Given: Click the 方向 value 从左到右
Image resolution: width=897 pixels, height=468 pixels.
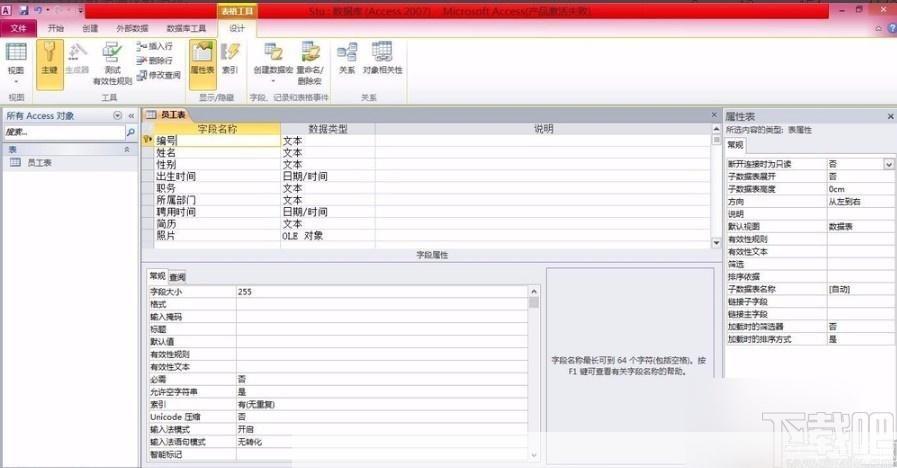Looking at the screenshot, I should 860,202.
